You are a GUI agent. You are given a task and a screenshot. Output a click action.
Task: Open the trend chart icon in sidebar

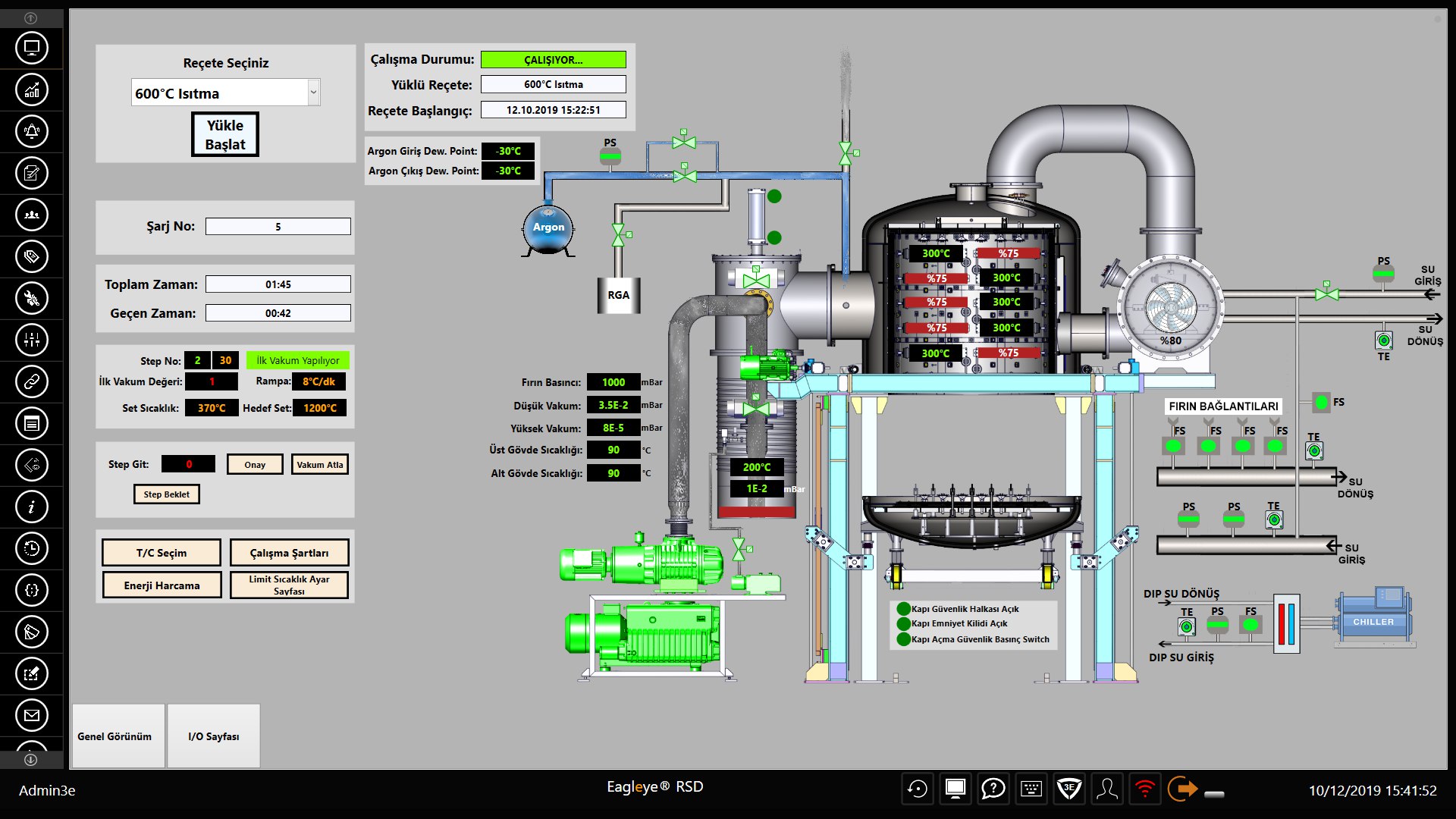[x=32, y=89]
